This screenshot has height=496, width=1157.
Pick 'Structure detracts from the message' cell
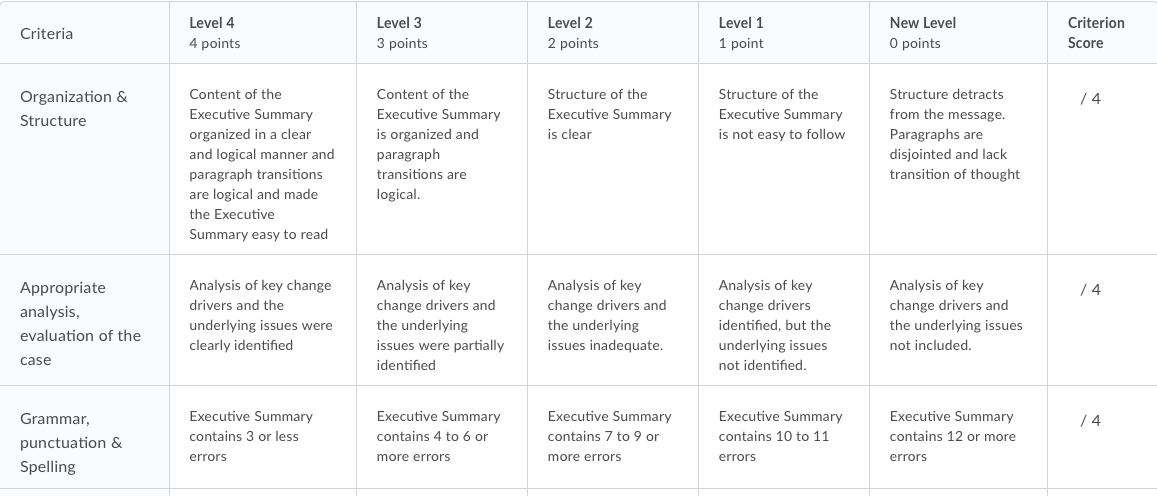coord(959,159)
